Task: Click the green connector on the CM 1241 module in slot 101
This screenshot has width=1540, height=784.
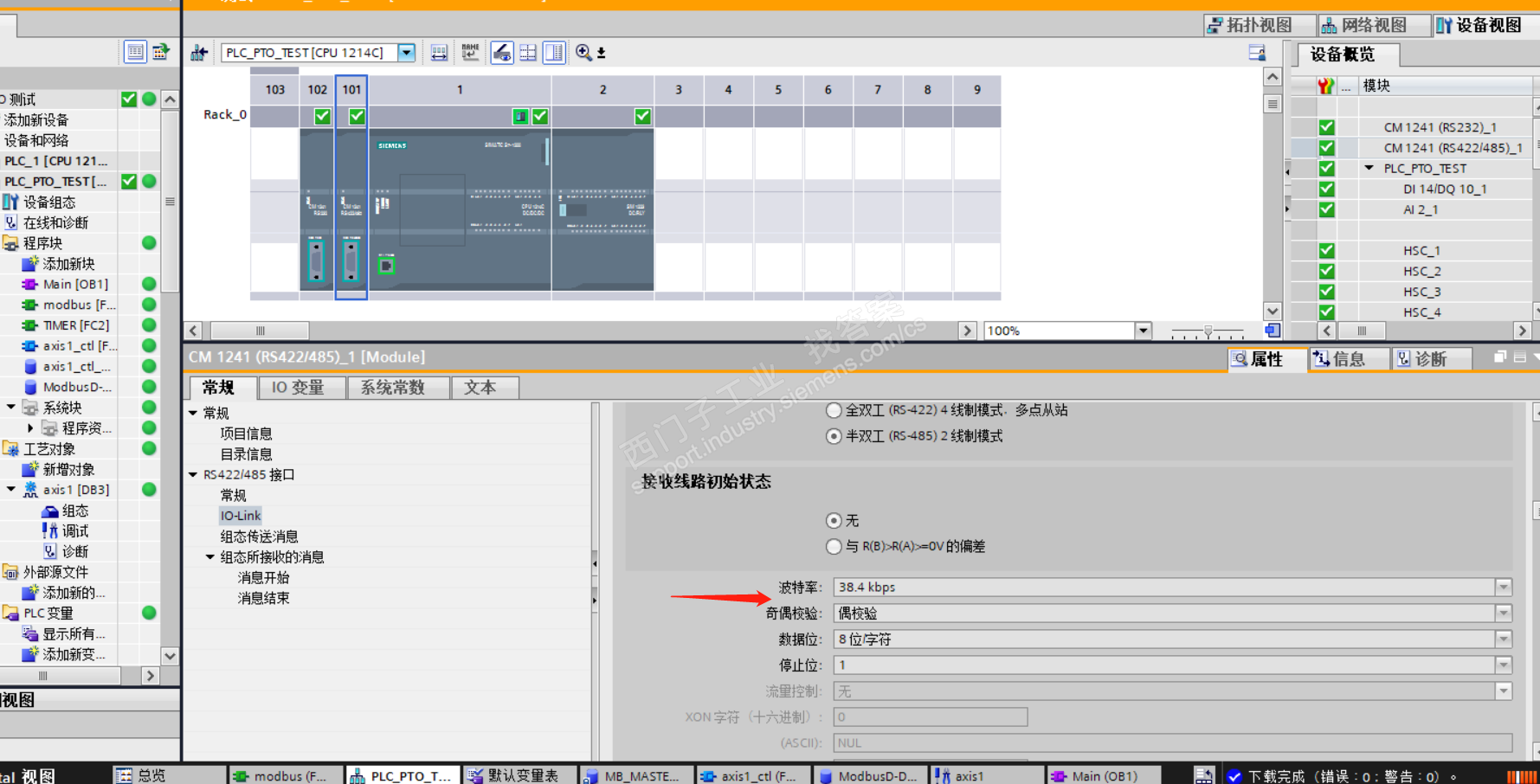Action: pyautogui.click(x=351, y=260)
